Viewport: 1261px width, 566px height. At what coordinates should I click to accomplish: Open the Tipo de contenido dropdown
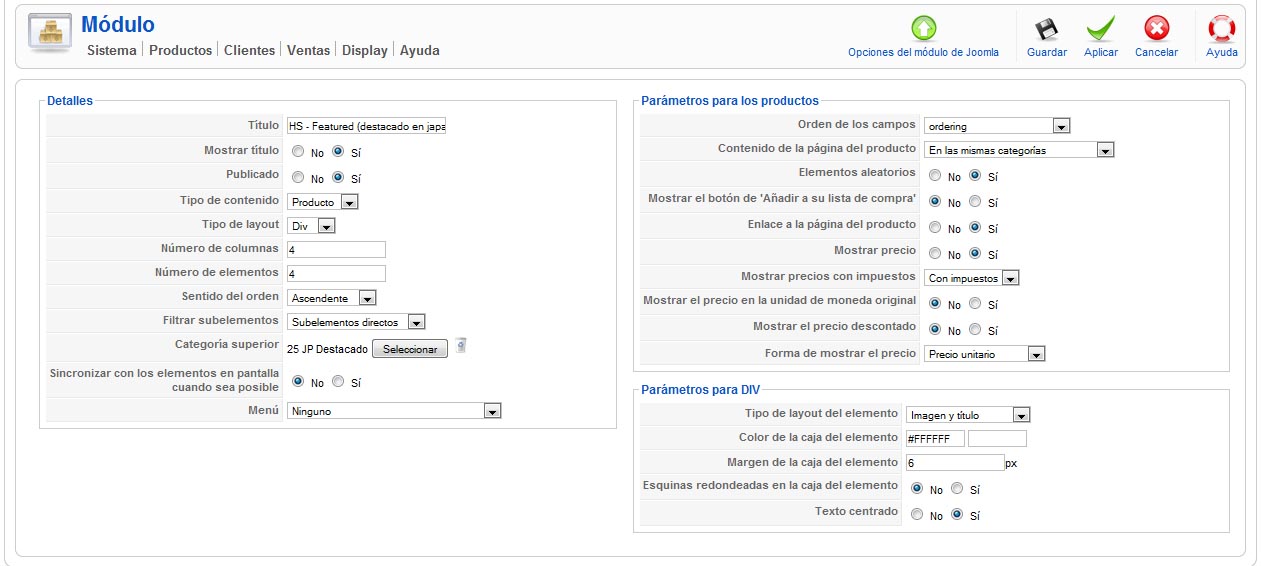pos(322,202)
